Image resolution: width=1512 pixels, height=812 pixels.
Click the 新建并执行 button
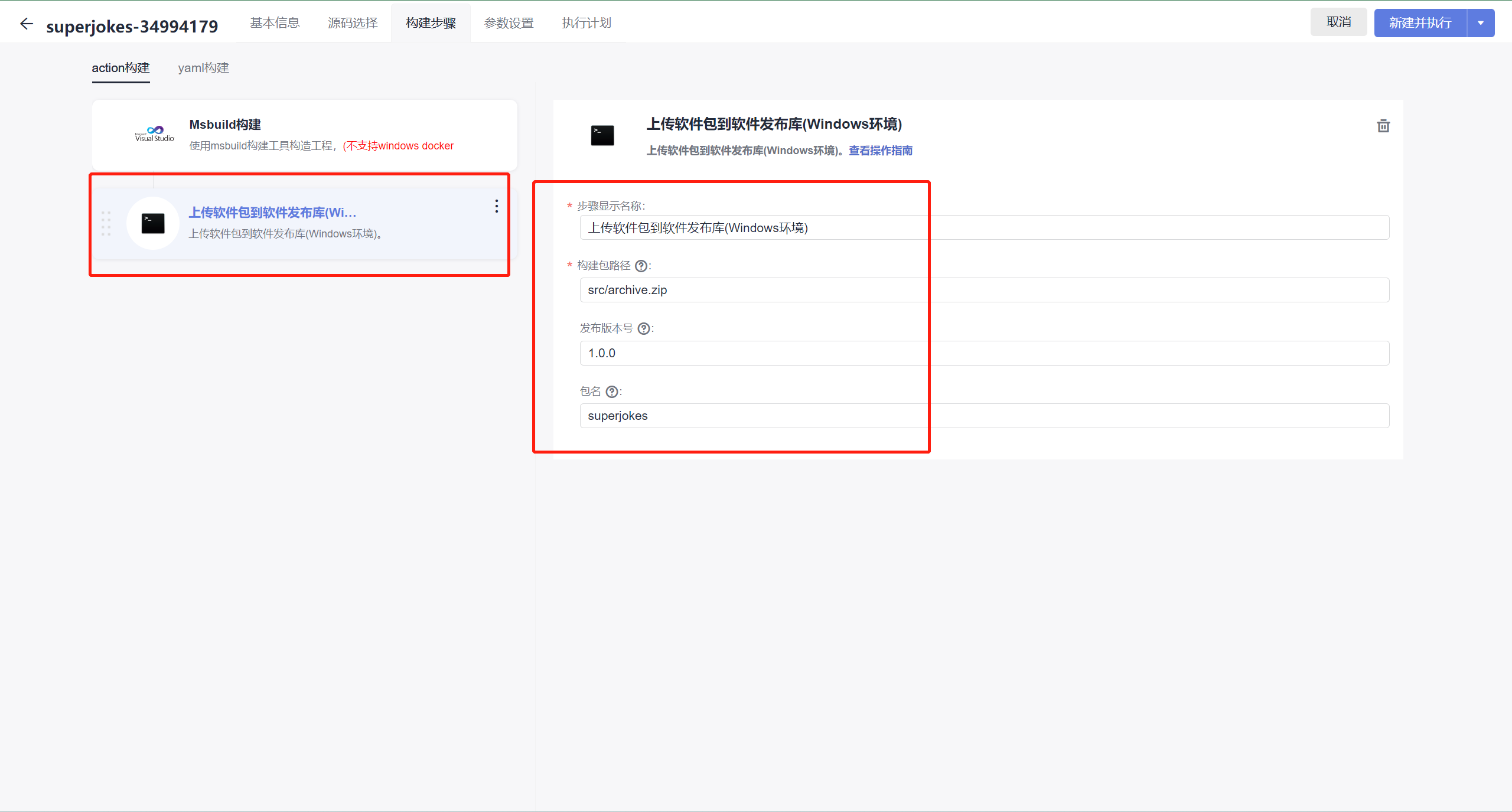1420,23
